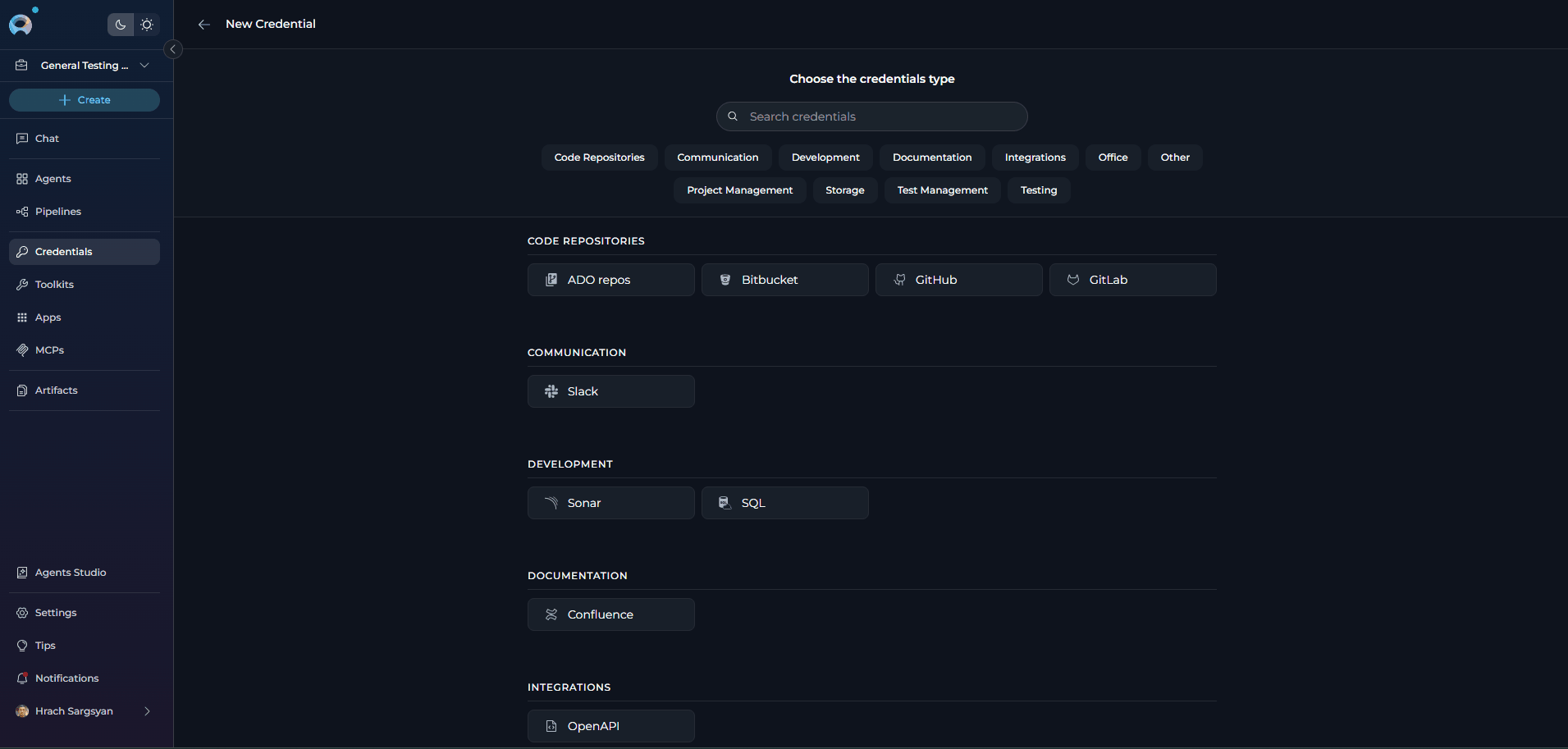Filter by Project Management category
The image size is (1568, 749).
coord(740,190)
